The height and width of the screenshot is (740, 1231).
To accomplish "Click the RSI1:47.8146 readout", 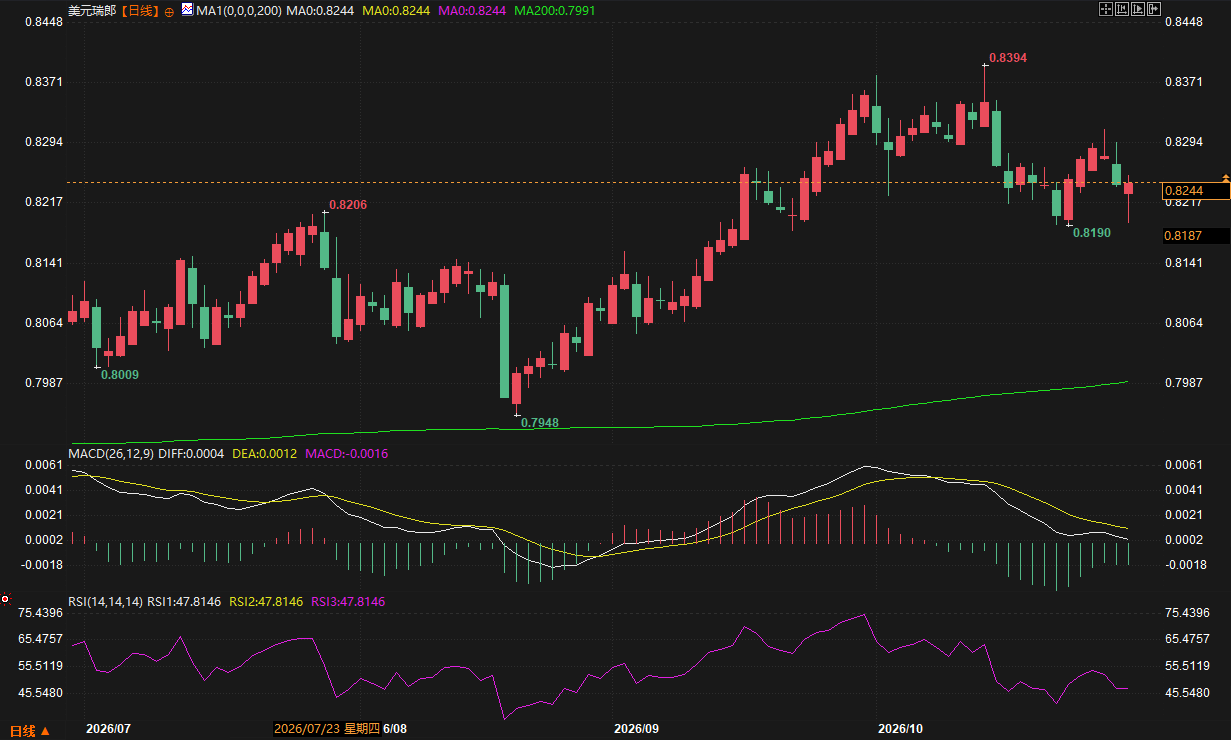I will click(185, 602).
